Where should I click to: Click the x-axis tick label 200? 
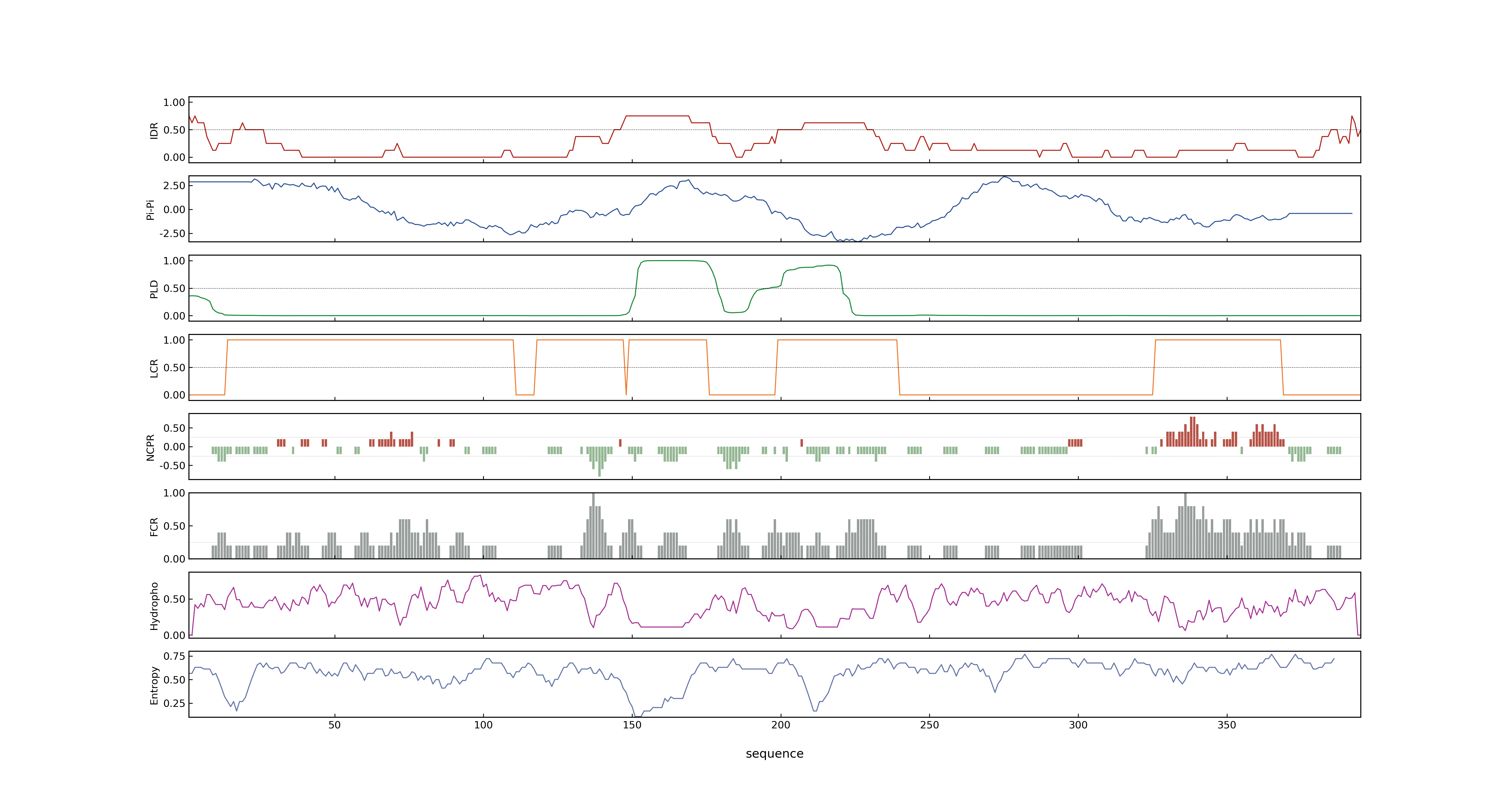(781, 725)
